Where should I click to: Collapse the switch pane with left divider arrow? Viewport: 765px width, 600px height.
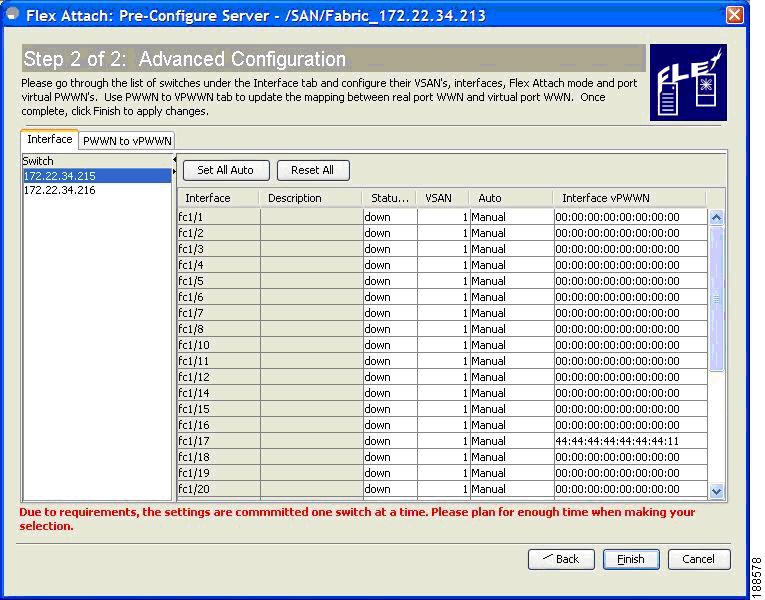coord(174,160)
